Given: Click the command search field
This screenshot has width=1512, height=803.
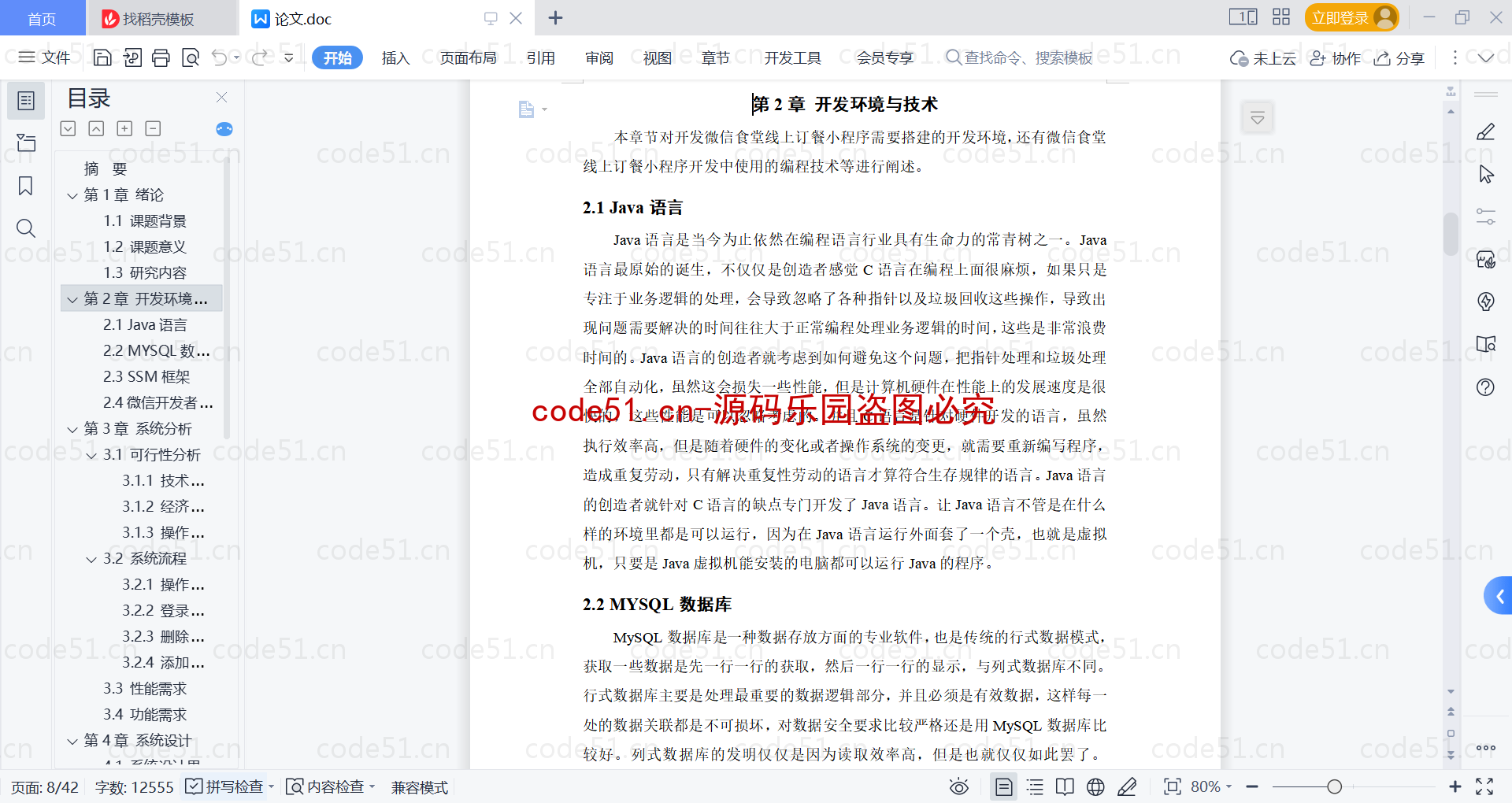Looking at the screenshot, I should (x=1019, y=57).
